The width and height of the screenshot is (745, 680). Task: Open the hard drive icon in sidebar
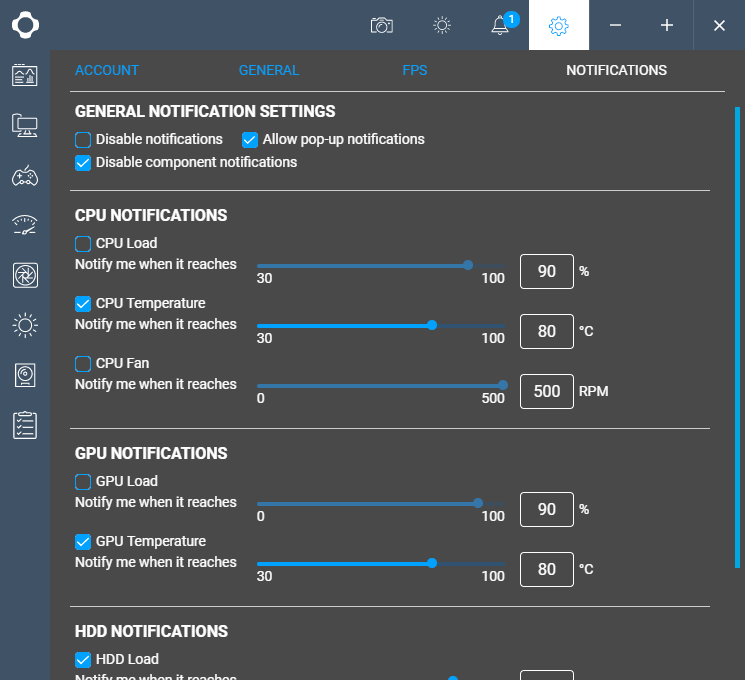[25, 375]
